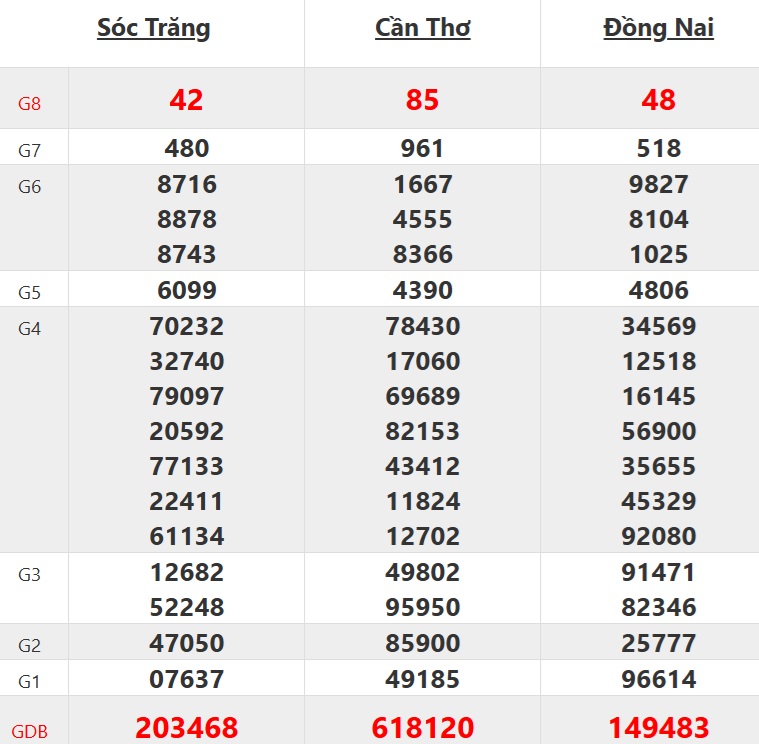Open the Sóc Trăng province link
This screenshot has height=744, width=759.
point(154,28)
